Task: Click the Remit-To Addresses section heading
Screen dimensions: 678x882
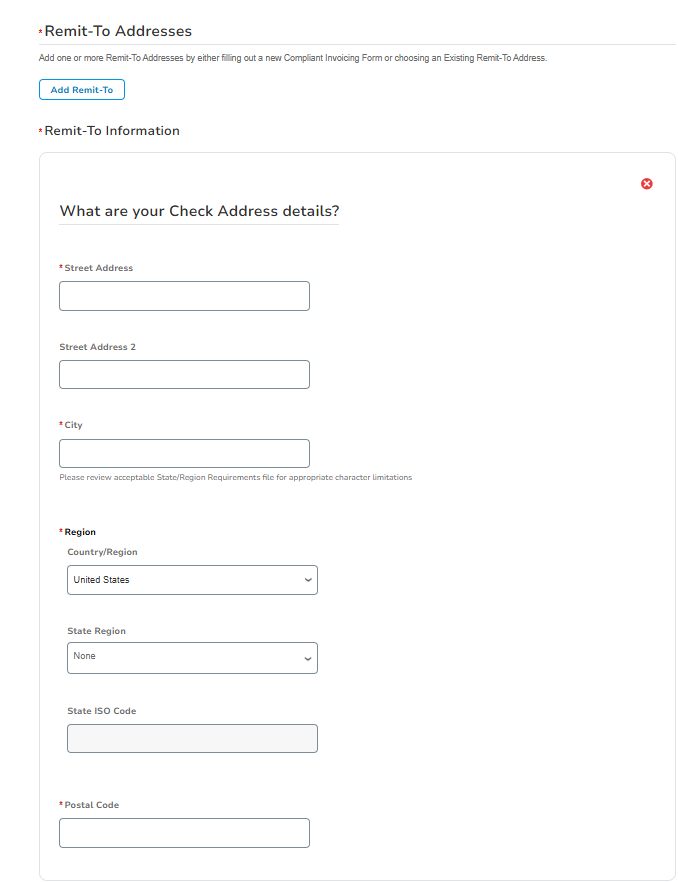Action: point(118,32)
